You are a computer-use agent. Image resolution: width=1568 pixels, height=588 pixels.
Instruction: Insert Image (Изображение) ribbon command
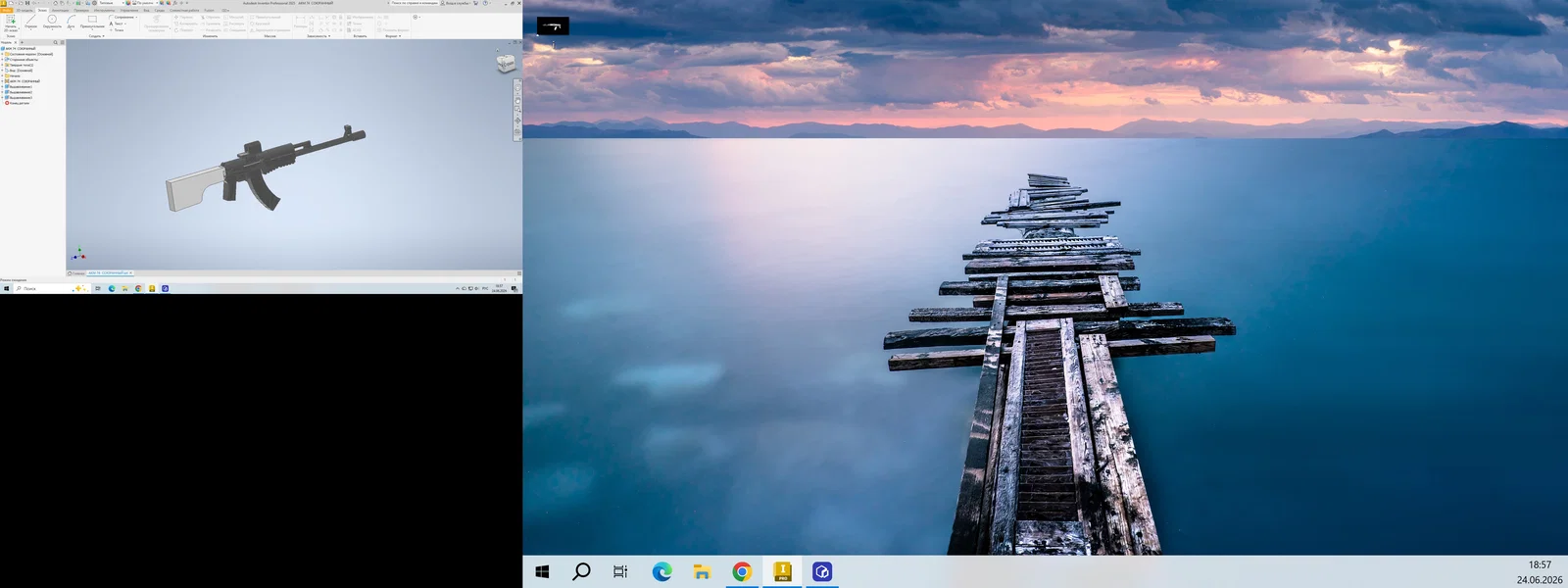[360, 17]
